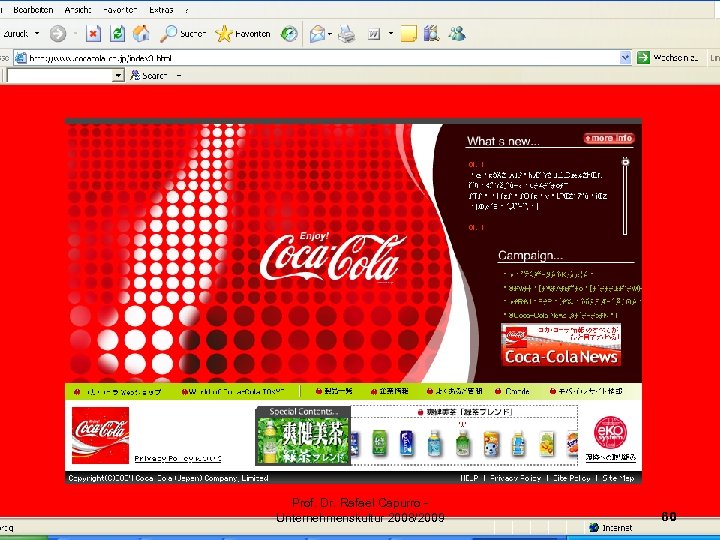Open the History clock icon
Image resolution: width=720 pixels, height=540 pixels.
pos(289,34)
